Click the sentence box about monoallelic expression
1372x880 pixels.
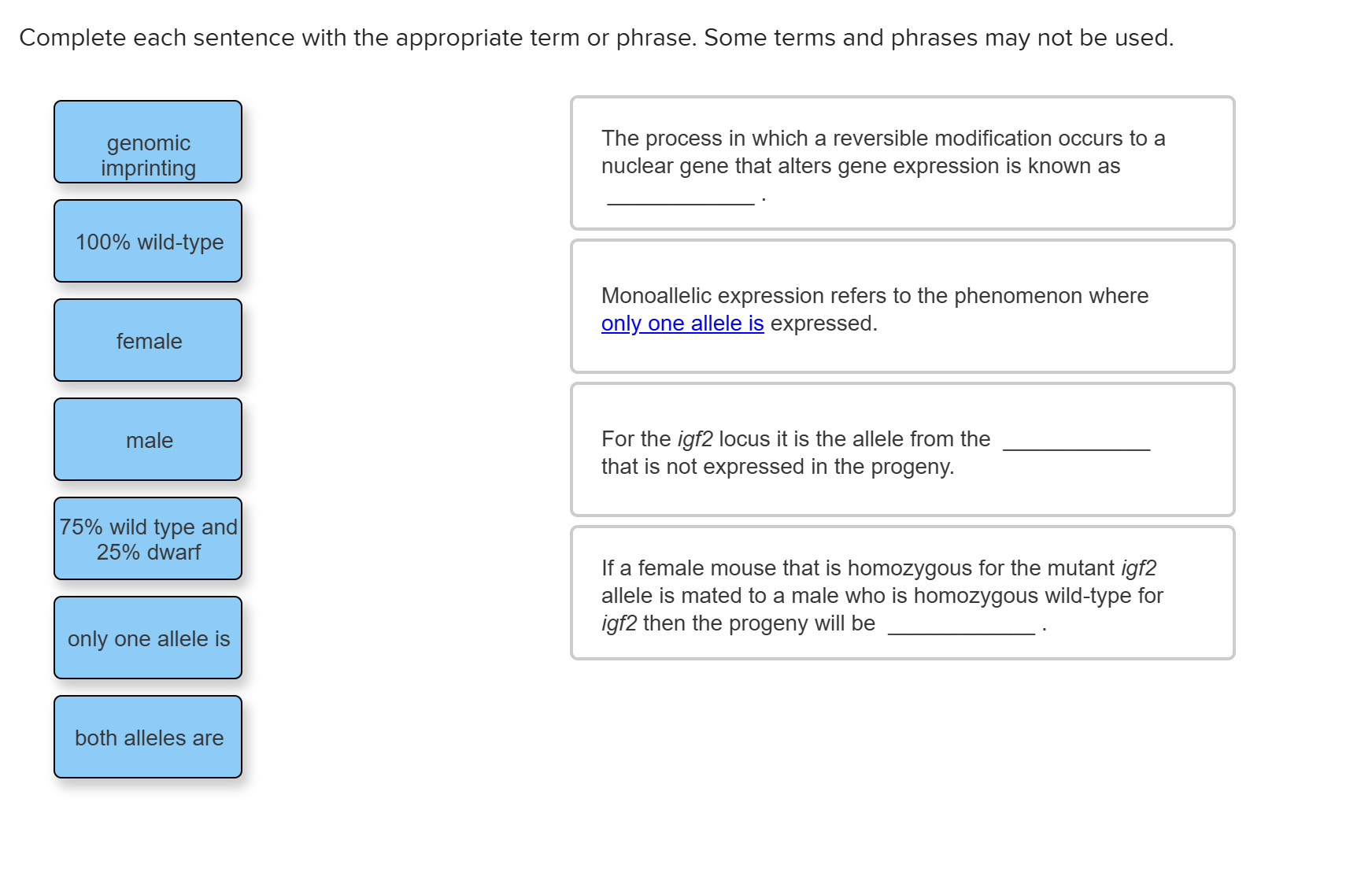pos(901,307)
